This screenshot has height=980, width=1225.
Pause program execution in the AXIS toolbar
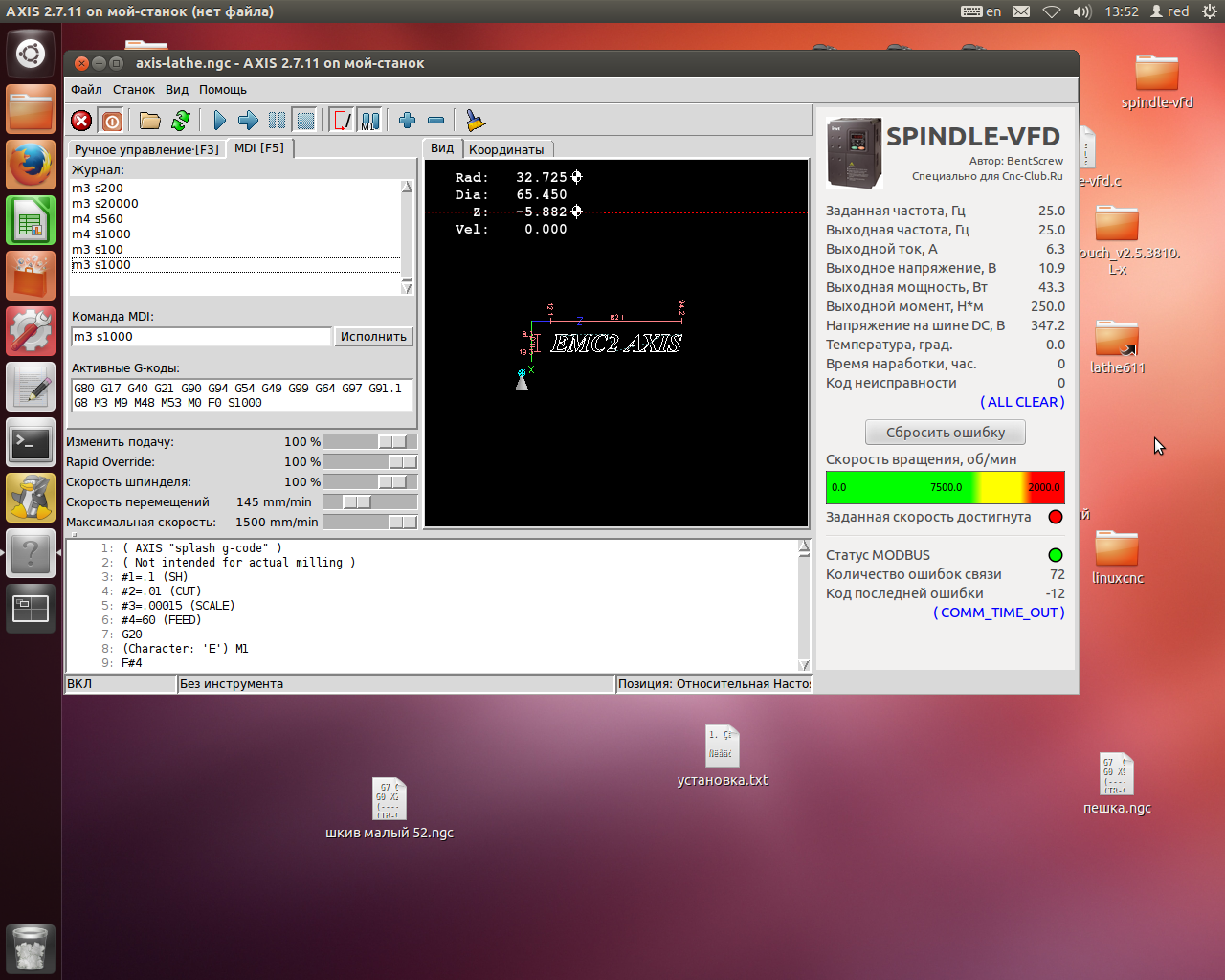[277, 121]
